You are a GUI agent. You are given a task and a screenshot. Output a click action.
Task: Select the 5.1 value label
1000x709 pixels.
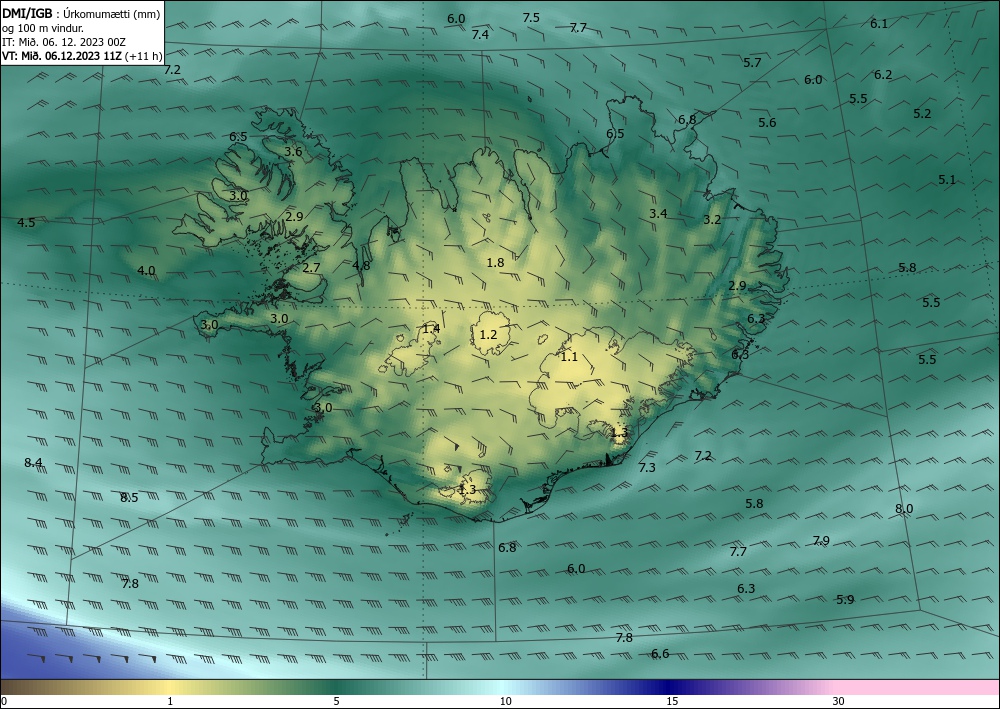tap(947, 180)
